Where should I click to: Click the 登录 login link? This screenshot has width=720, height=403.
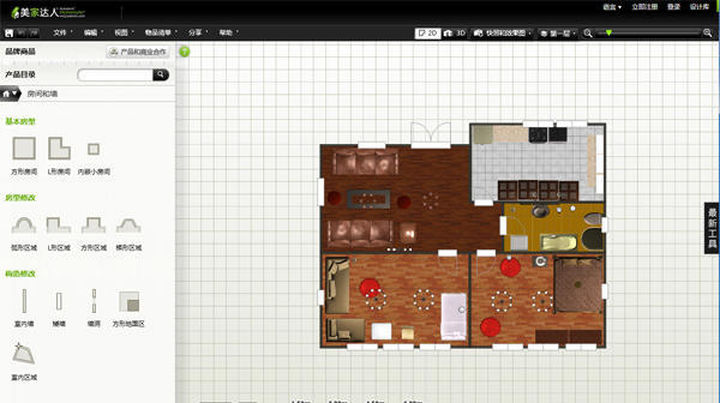pyautogui.click(x=673, y=7)
